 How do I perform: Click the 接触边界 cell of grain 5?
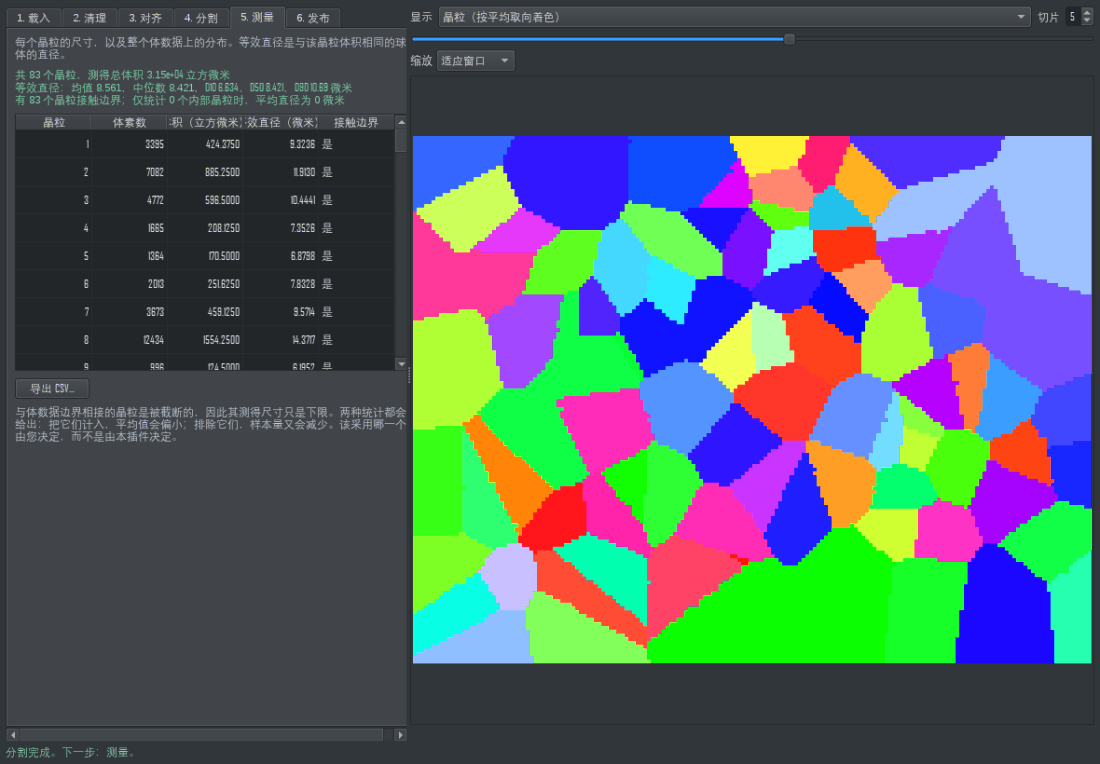(356, 256)
